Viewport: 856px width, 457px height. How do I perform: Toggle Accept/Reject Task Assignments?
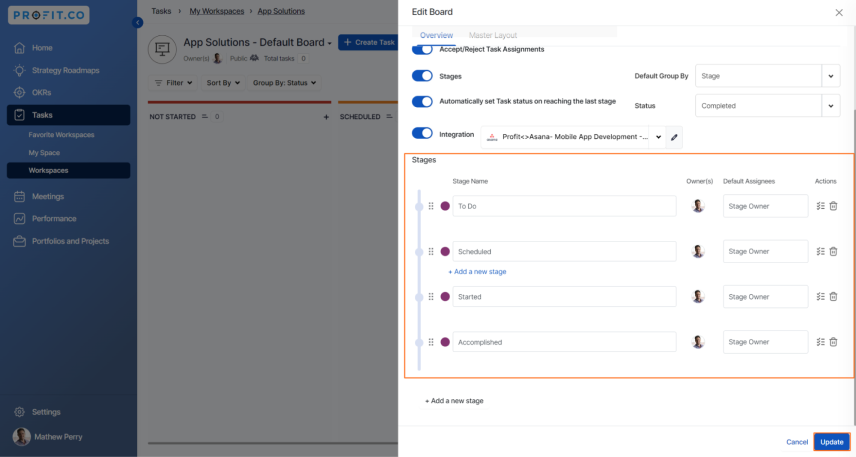pyautogui.click(x=422, y=49)
